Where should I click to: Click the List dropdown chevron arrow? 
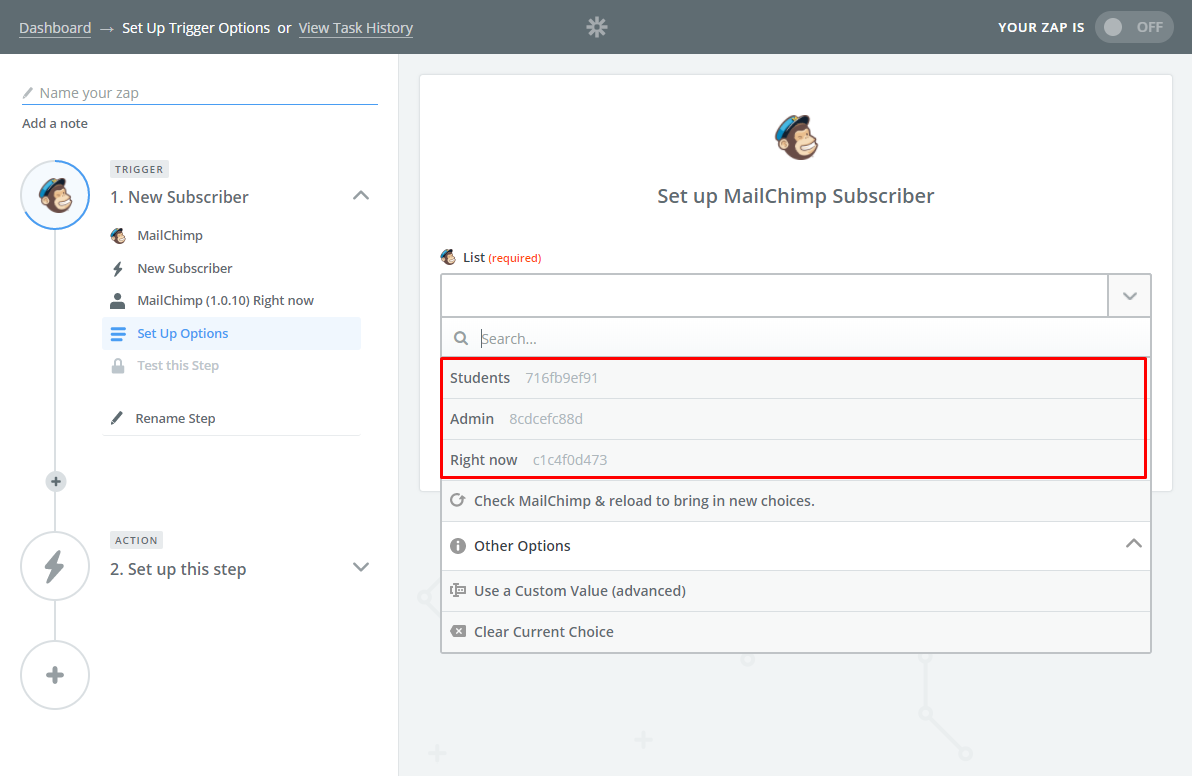coord(1130,296)
